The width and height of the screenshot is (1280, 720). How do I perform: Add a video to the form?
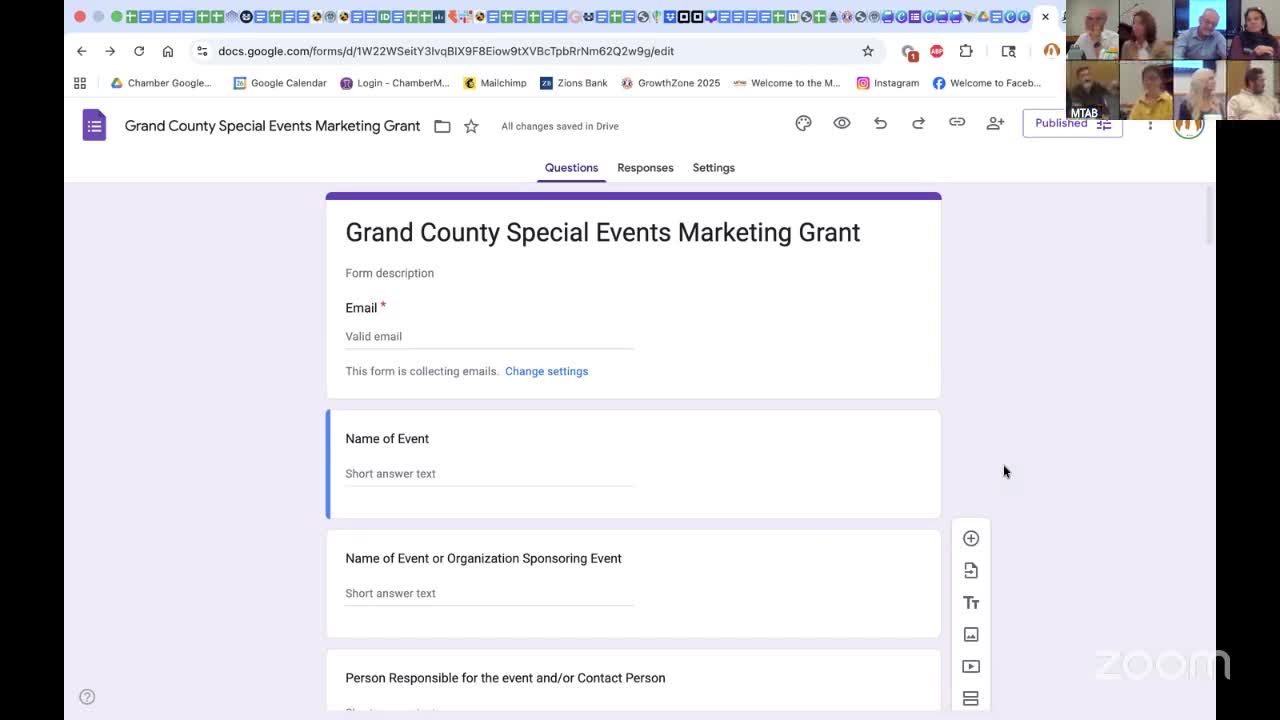click(x=970, y=666)
